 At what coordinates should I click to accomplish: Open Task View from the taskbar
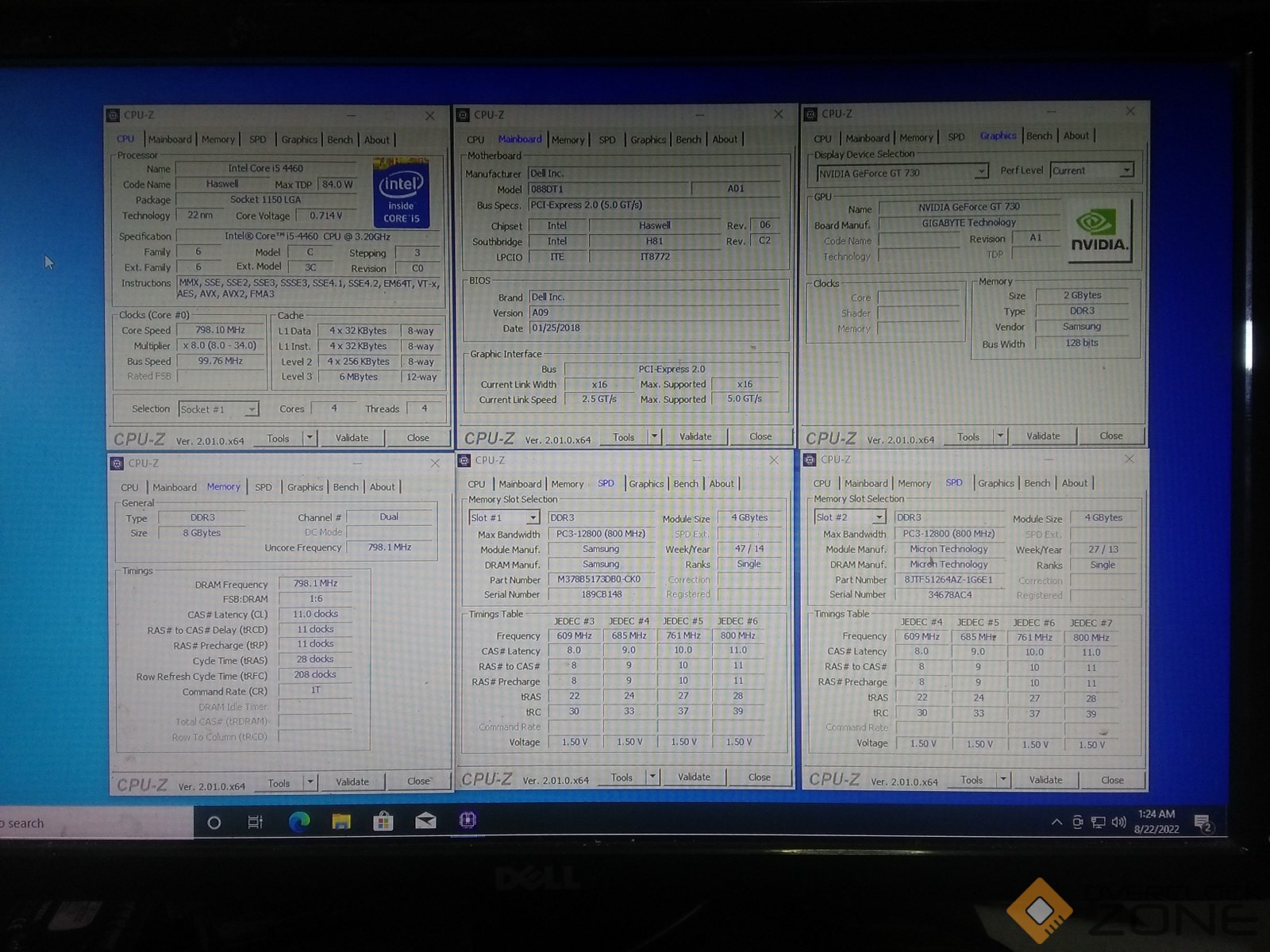click(256, 823)
